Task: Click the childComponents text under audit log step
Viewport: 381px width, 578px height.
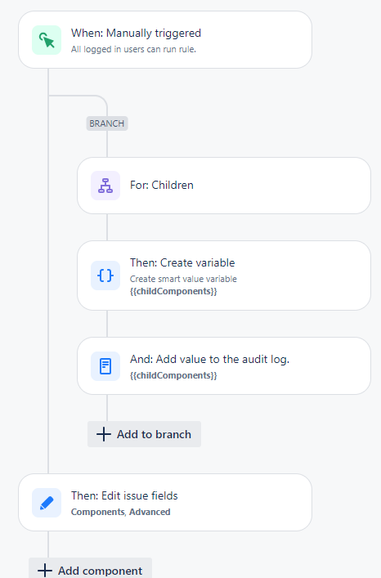Action: [x=173, y=375]
